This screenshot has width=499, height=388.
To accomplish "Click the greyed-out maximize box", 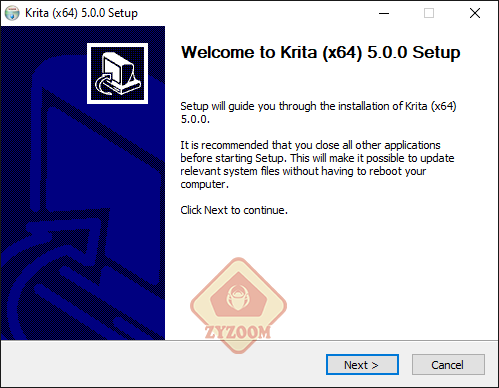I will [429, 13].
